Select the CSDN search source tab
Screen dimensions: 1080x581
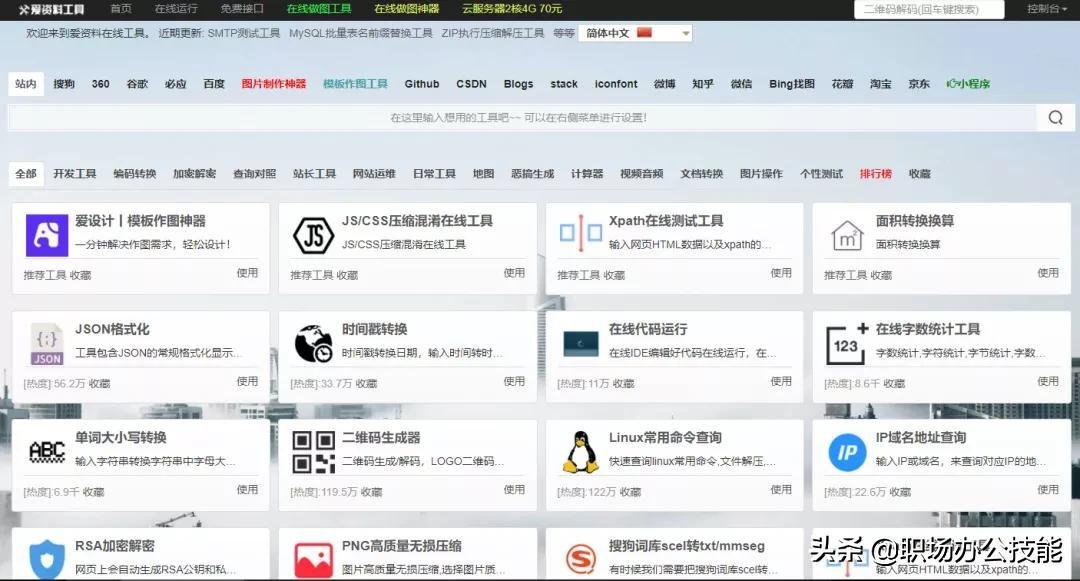point(471,83)
